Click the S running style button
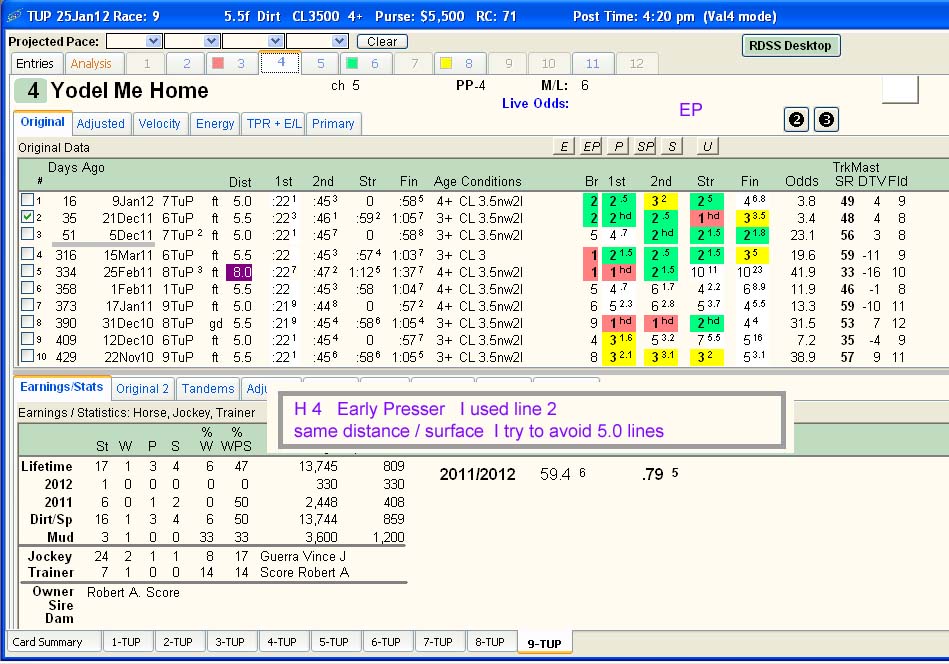The width and height of the screenshot is (949, 664). (672, 146)
